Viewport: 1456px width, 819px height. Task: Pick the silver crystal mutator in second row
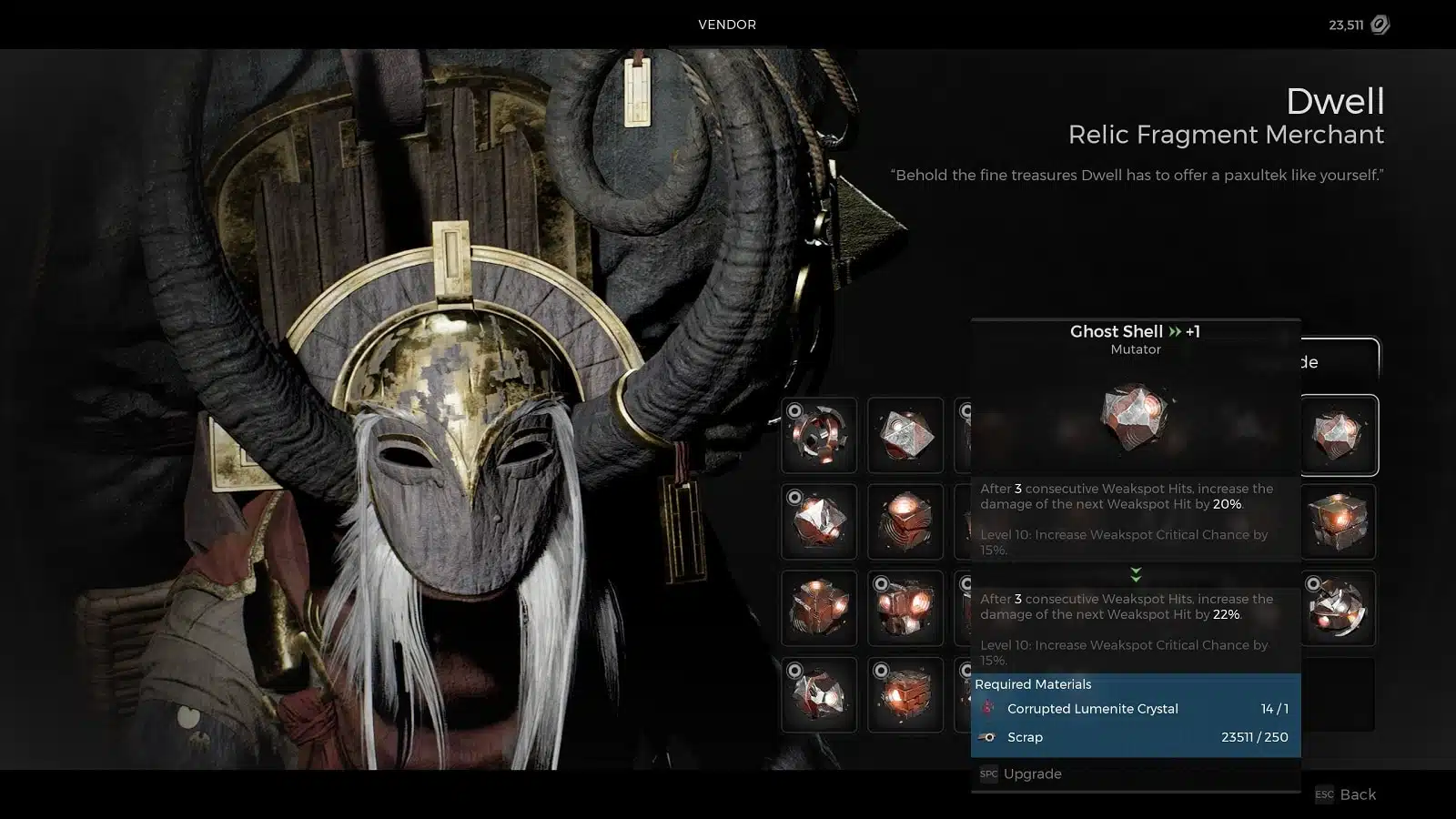(819, 521)
